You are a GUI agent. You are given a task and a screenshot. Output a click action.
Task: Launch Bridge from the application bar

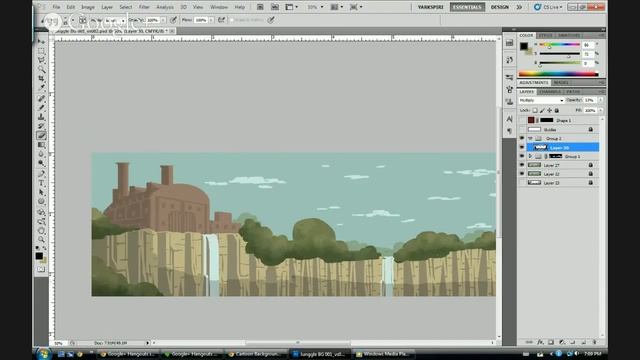(260, 7)
